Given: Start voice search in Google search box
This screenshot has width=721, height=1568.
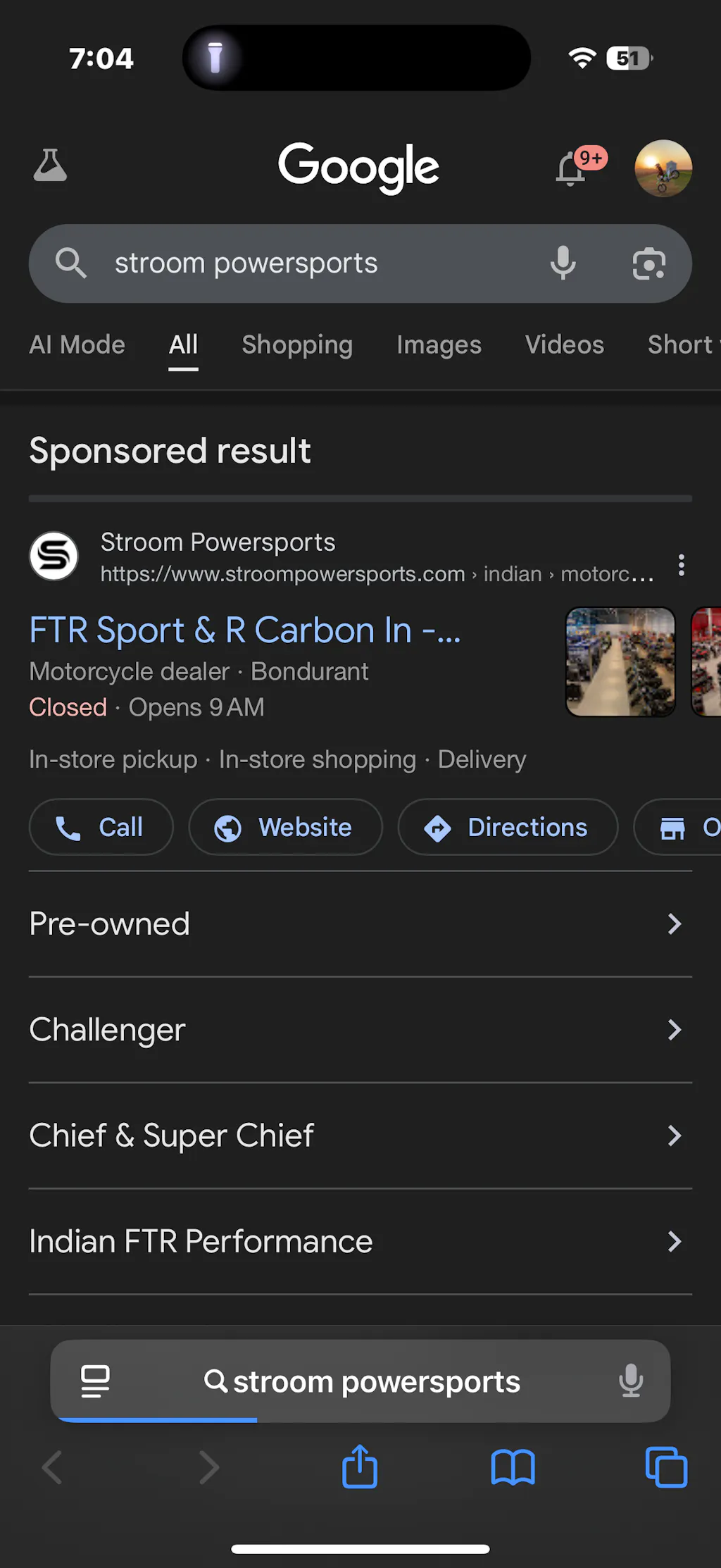Looking at the screenshot, I should click(563, 263).
